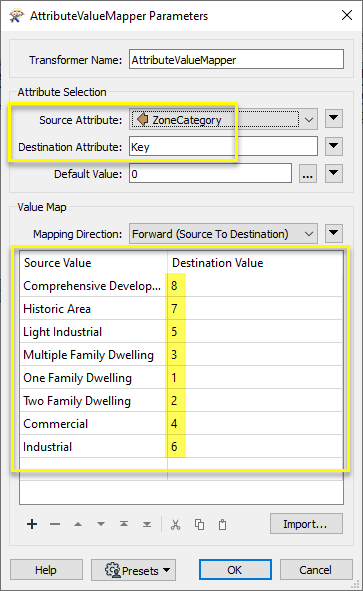This screenshot has height=591, width=363.
Task: Click the Help button
Action: tap(46, 570)
